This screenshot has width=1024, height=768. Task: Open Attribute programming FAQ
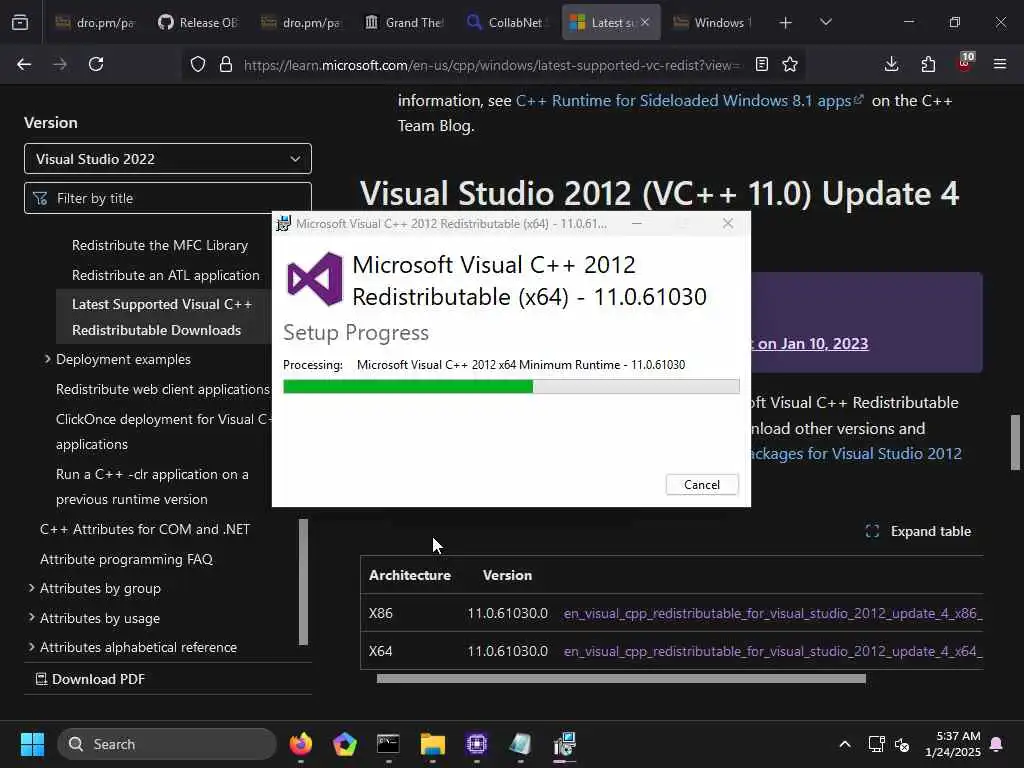pos(127,559)
